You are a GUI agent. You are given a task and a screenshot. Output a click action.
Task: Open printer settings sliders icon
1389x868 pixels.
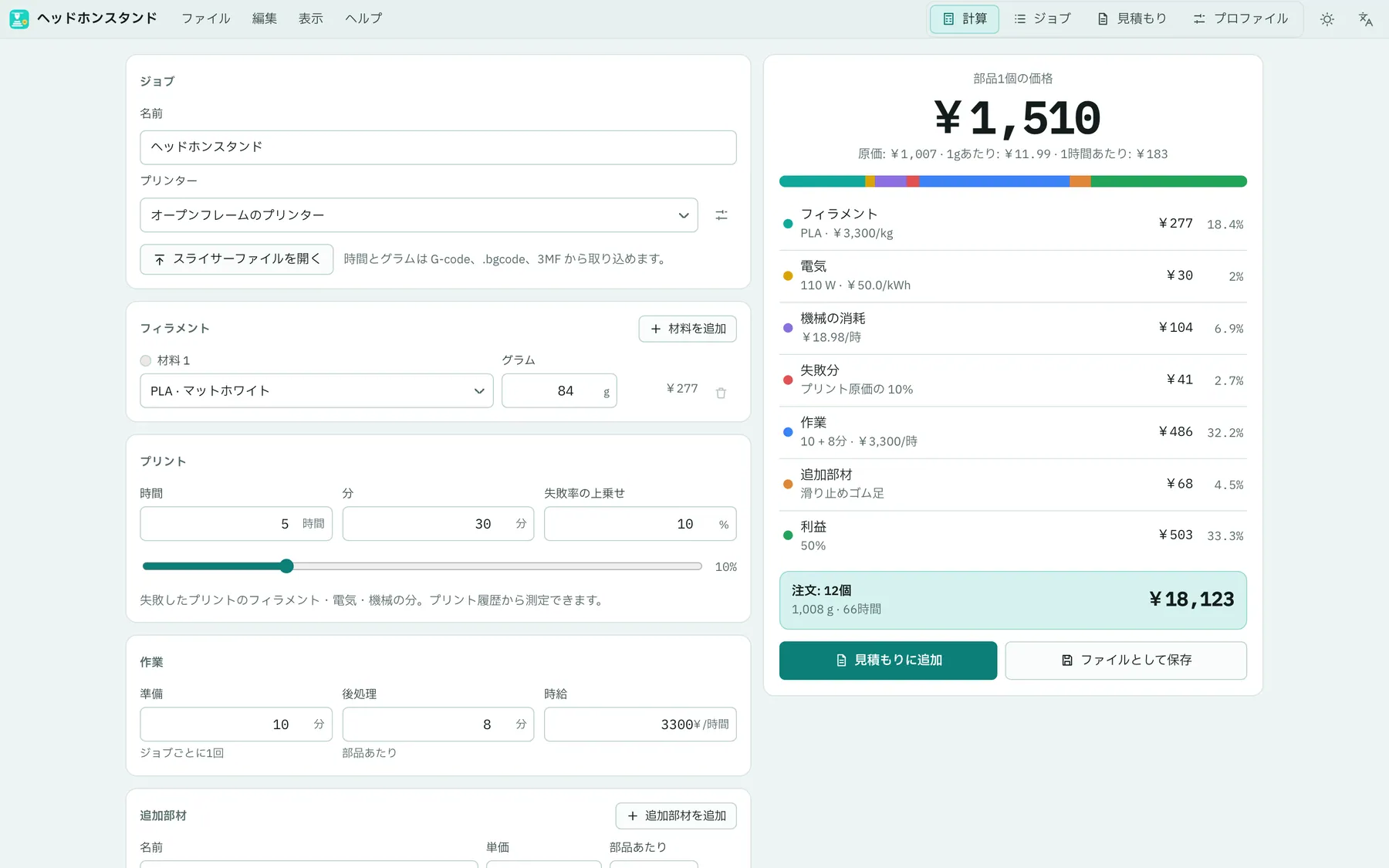(722, 215)
